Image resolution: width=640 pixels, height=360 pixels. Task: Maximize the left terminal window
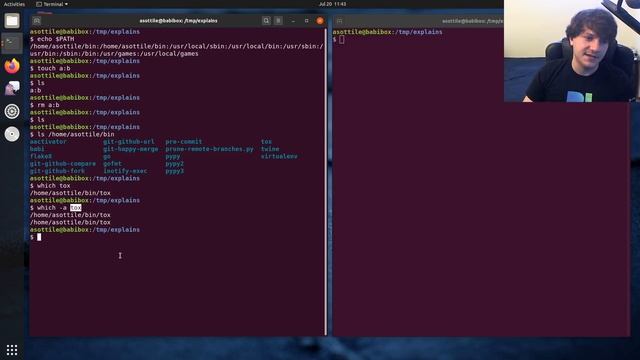(307, 20)
